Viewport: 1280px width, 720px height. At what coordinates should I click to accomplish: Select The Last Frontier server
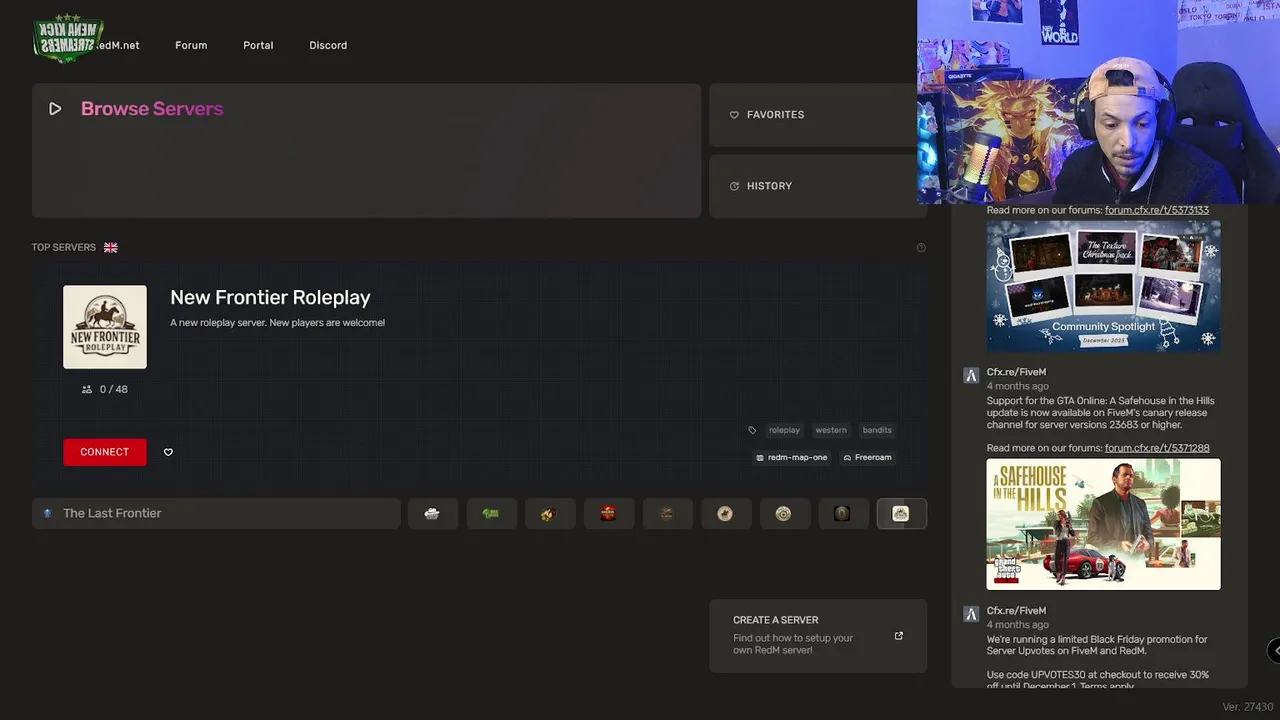(216, 513)
